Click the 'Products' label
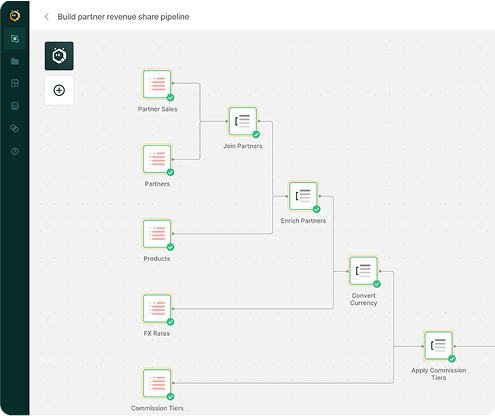The width and height of the screenshot is (495, 416). click(157, 259)
